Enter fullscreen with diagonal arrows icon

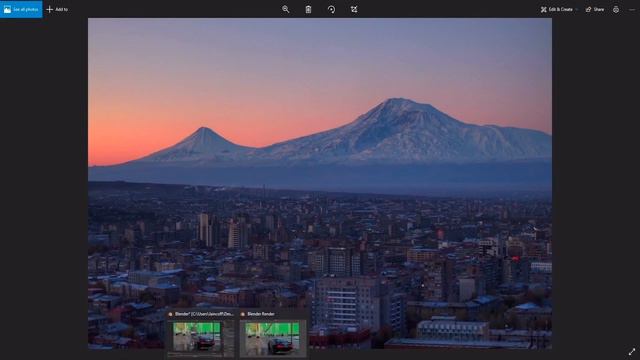[x=632, y=351]
